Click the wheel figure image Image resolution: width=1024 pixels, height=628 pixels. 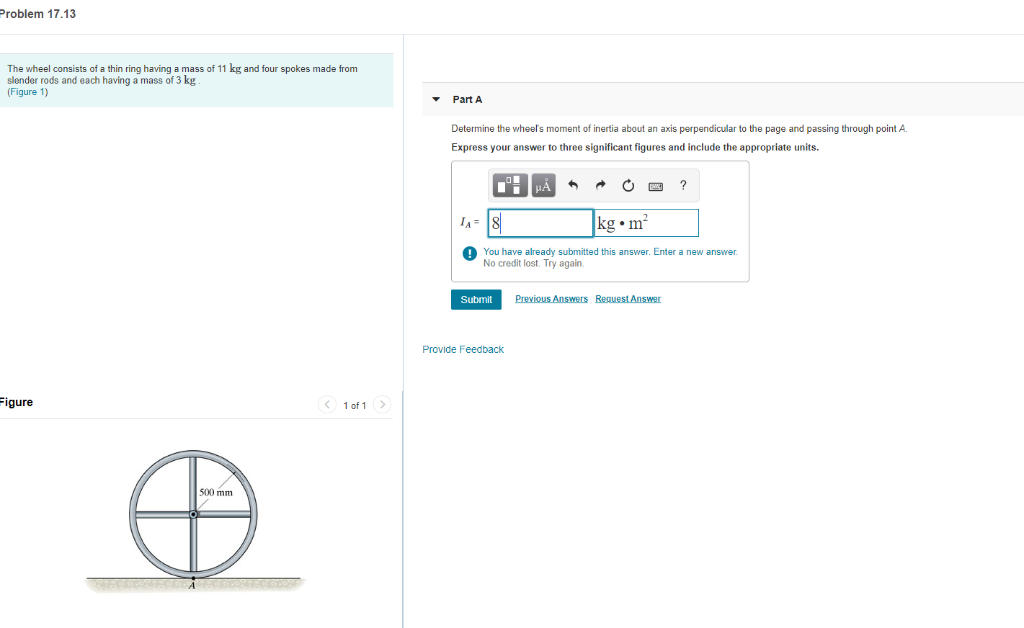pos(193,521)
